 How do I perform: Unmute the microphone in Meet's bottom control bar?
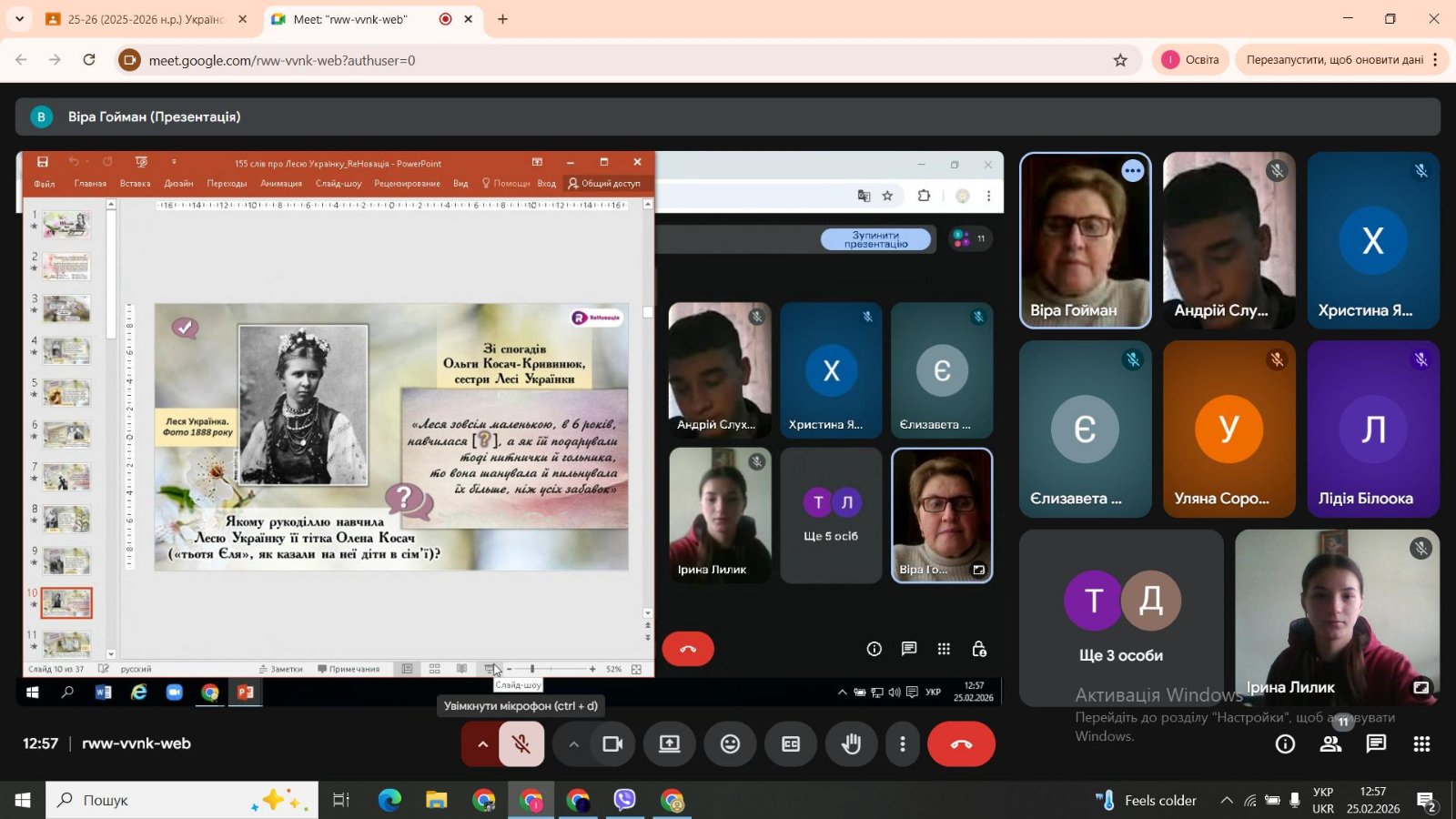pos(521,744)
